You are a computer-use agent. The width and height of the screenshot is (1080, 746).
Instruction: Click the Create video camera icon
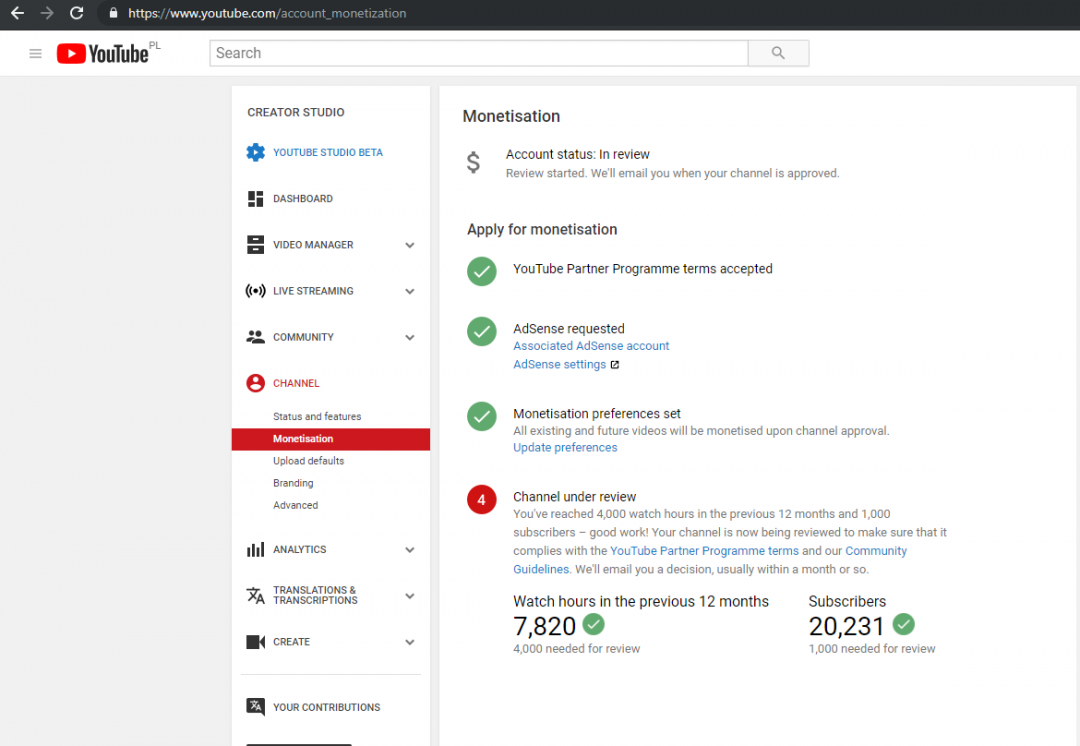pos(256,642)
